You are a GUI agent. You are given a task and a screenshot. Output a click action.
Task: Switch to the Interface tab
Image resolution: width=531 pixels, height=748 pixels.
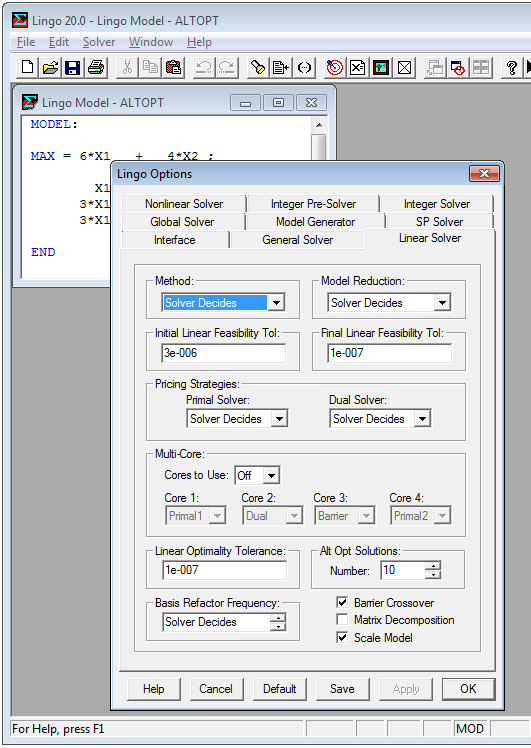(175, 240)
